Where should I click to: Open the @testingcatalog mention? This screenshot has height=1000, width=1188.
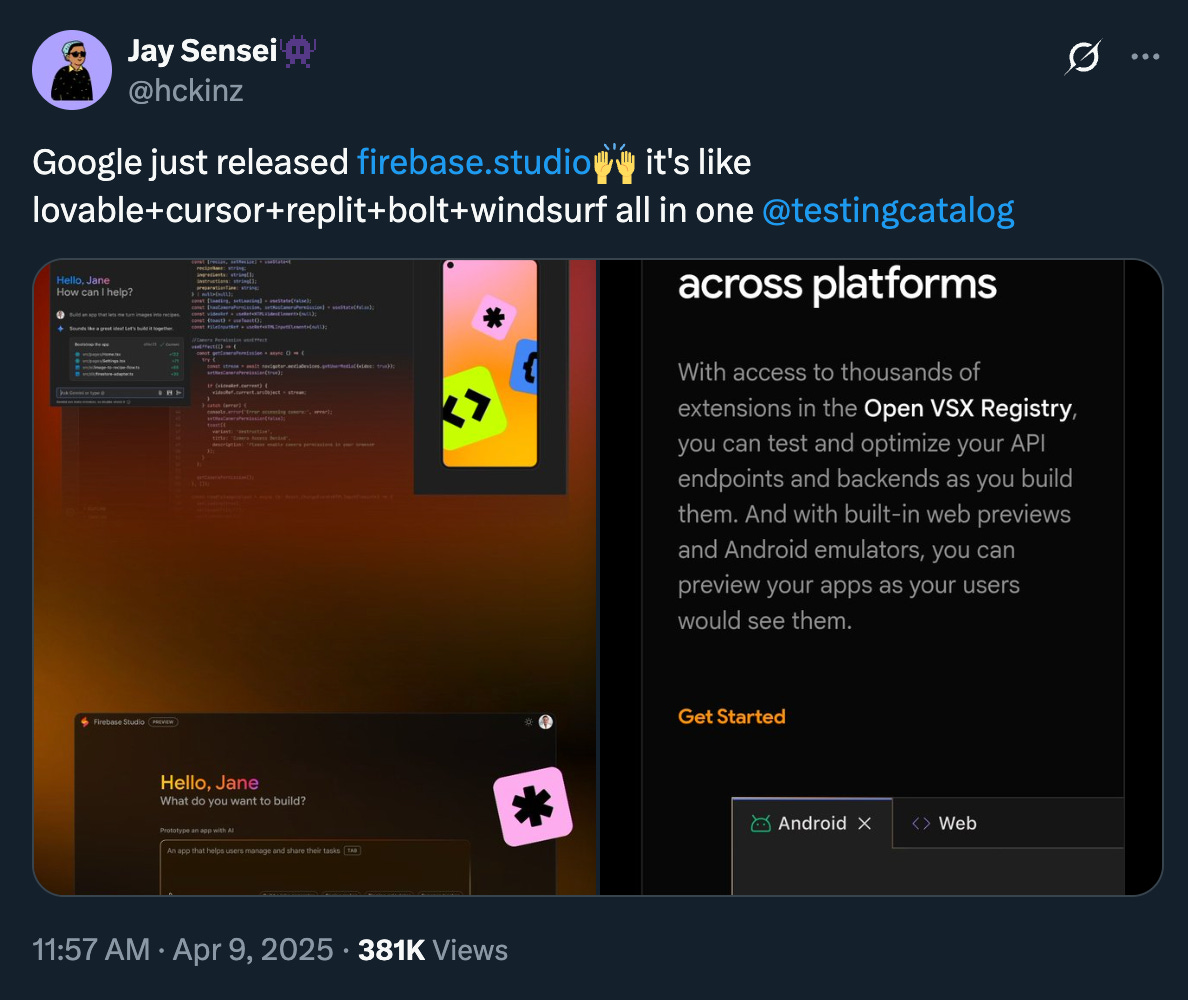click(888, 211)
